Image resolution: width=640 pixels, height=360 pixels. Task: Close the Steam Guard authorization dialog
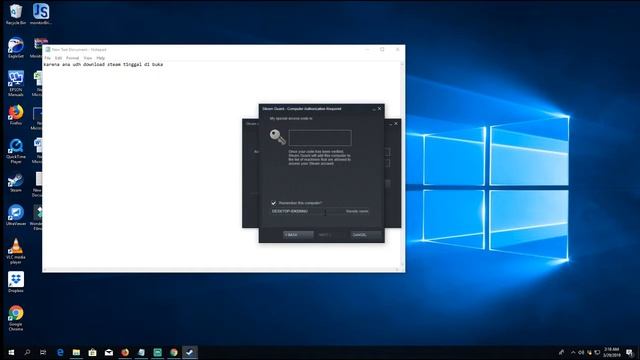(380, 109)
